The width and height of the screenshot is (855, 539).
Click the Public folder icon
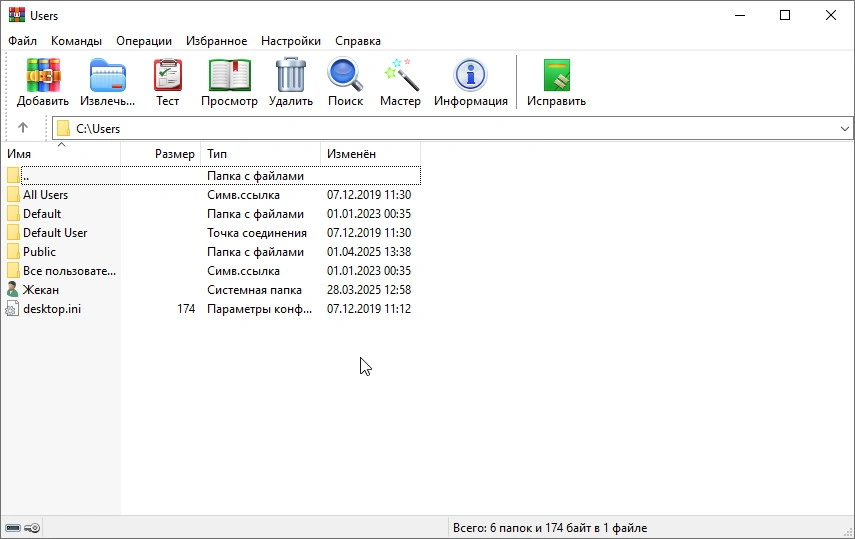coord(13,251)
